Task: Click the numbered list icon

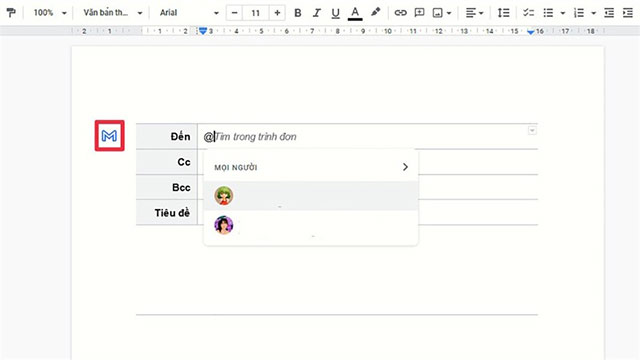Action: pos(579,13)
